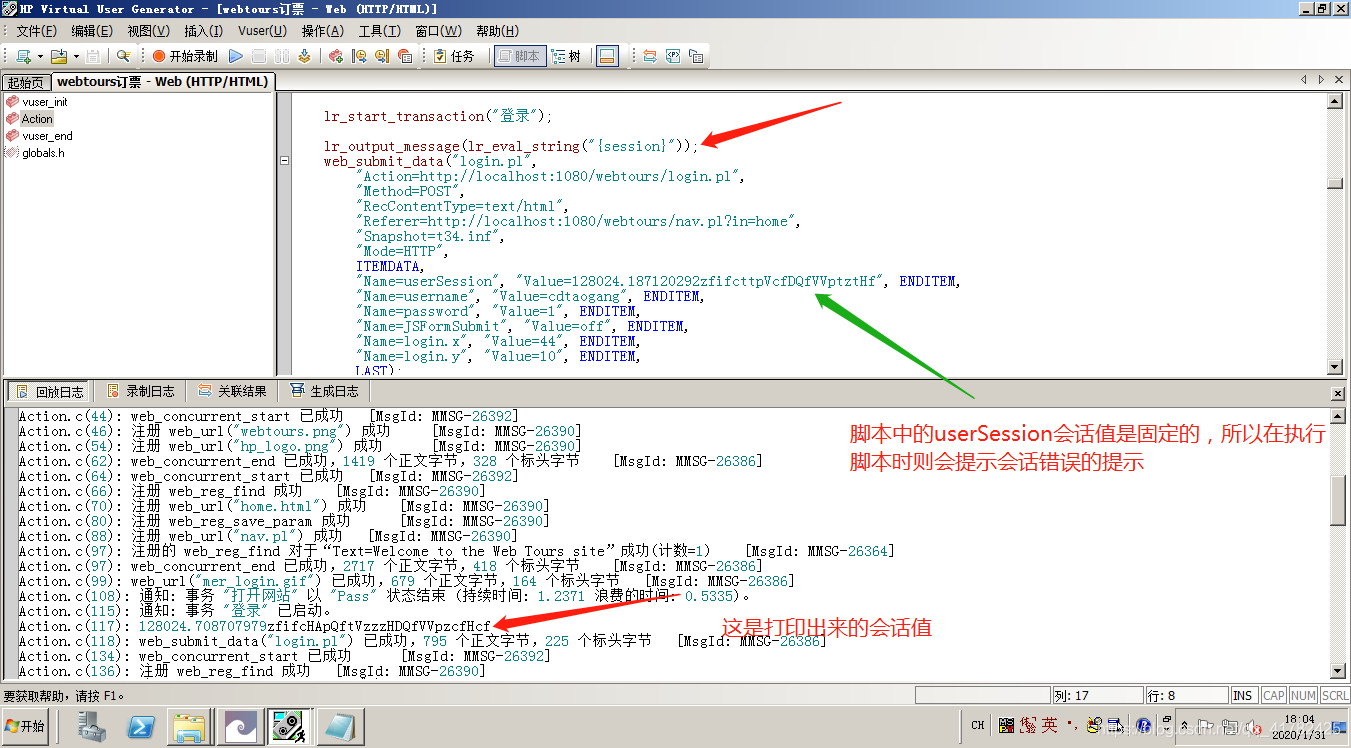Open the dropdown arrow beside New Script
This screenshot has width=1351, height=748.
[x=40, y=57]
